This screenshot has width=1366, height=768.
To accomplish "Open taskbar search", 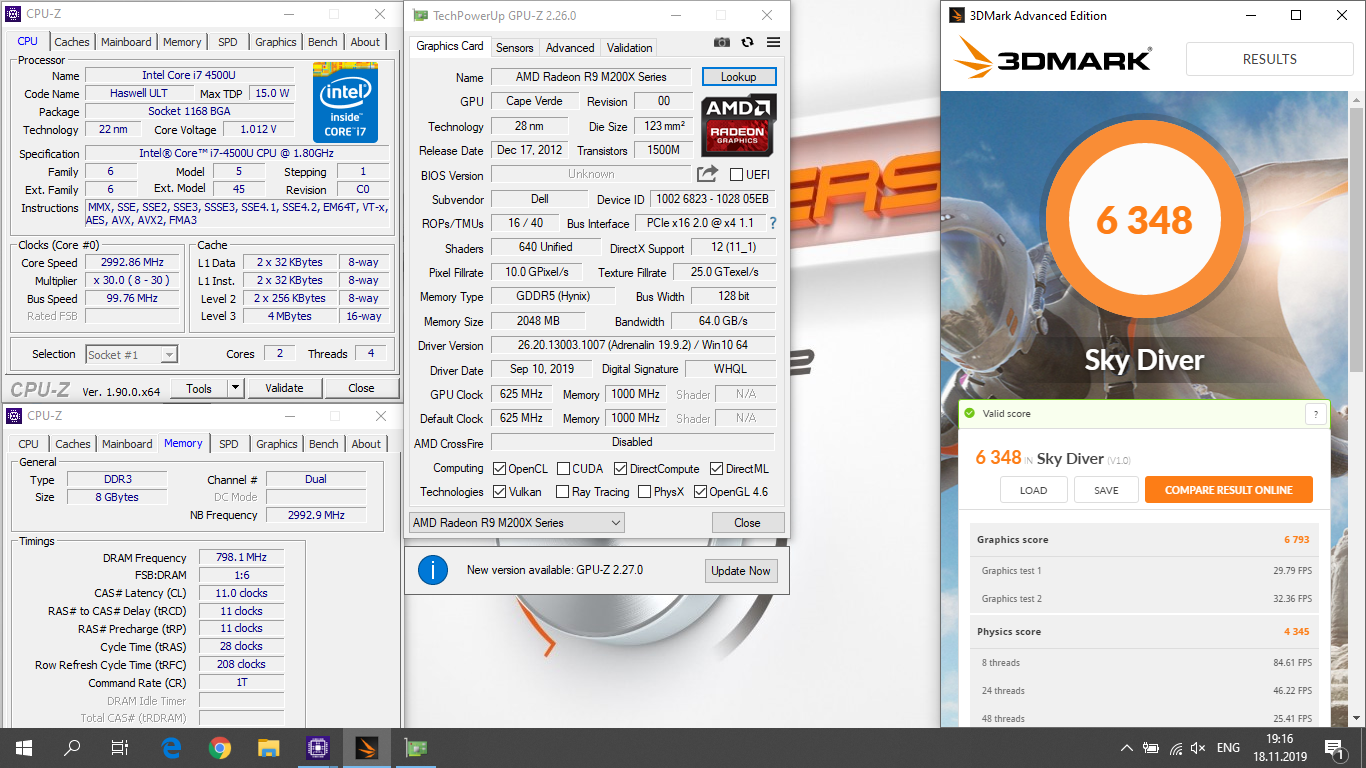I will pos(72,747).
